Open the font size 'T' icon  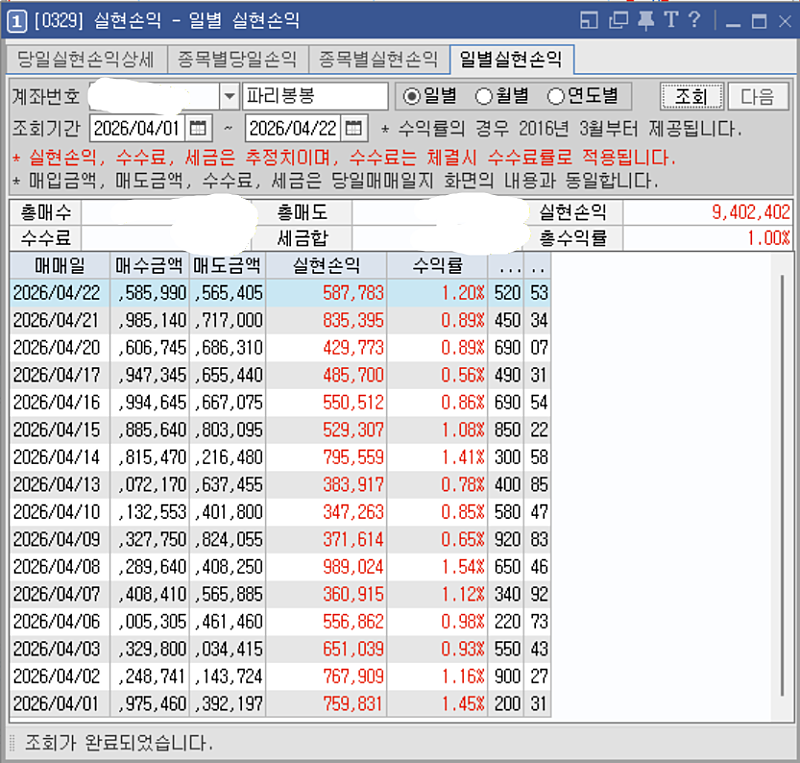[x=670, y=20]
